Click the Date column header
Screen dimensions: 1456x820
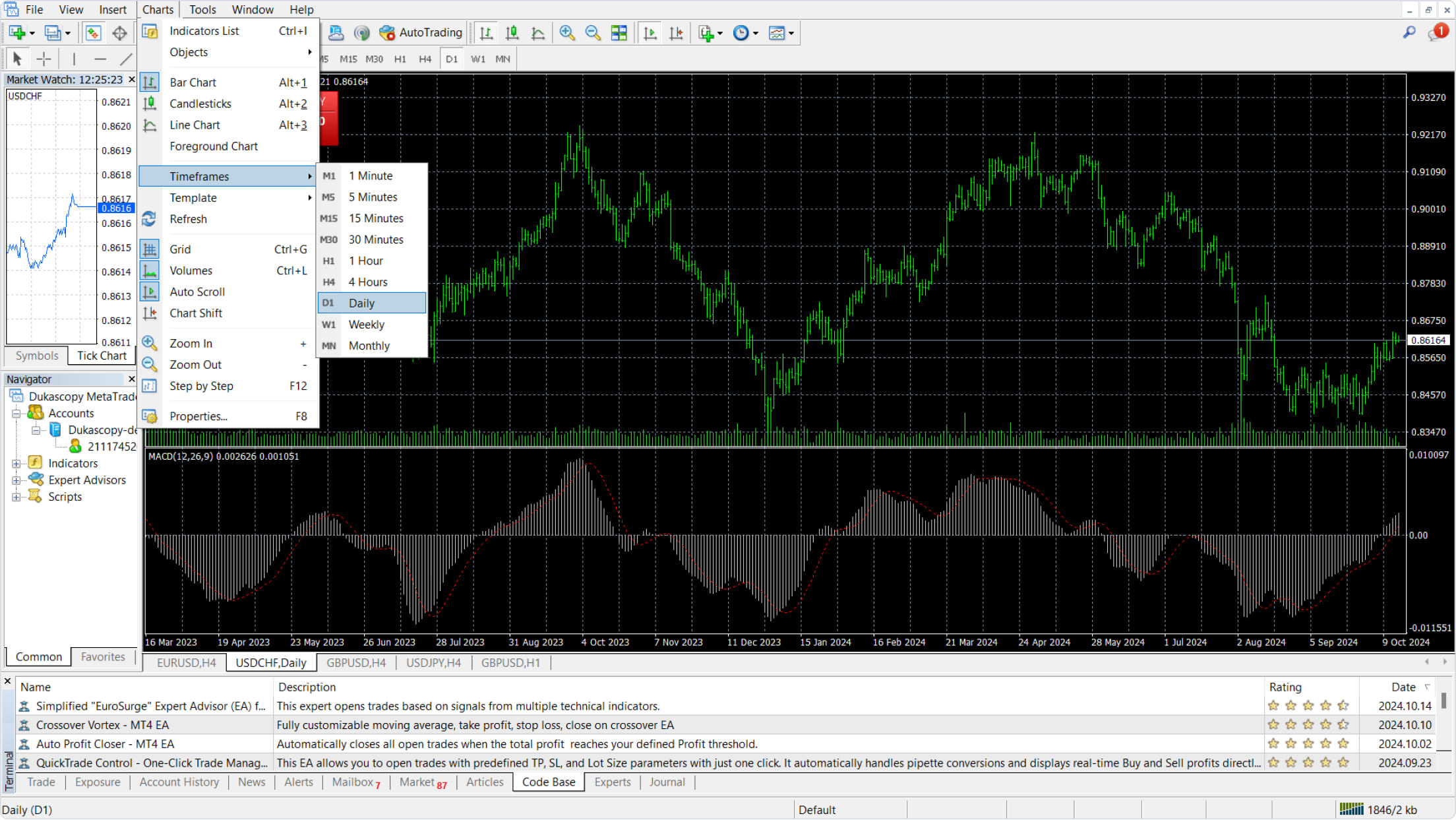coord(1403,687)
